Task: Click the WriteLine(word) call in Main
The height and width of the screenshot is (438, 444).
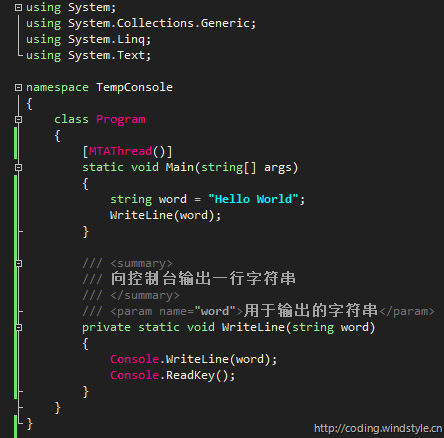Action: [x=165, y=215]
